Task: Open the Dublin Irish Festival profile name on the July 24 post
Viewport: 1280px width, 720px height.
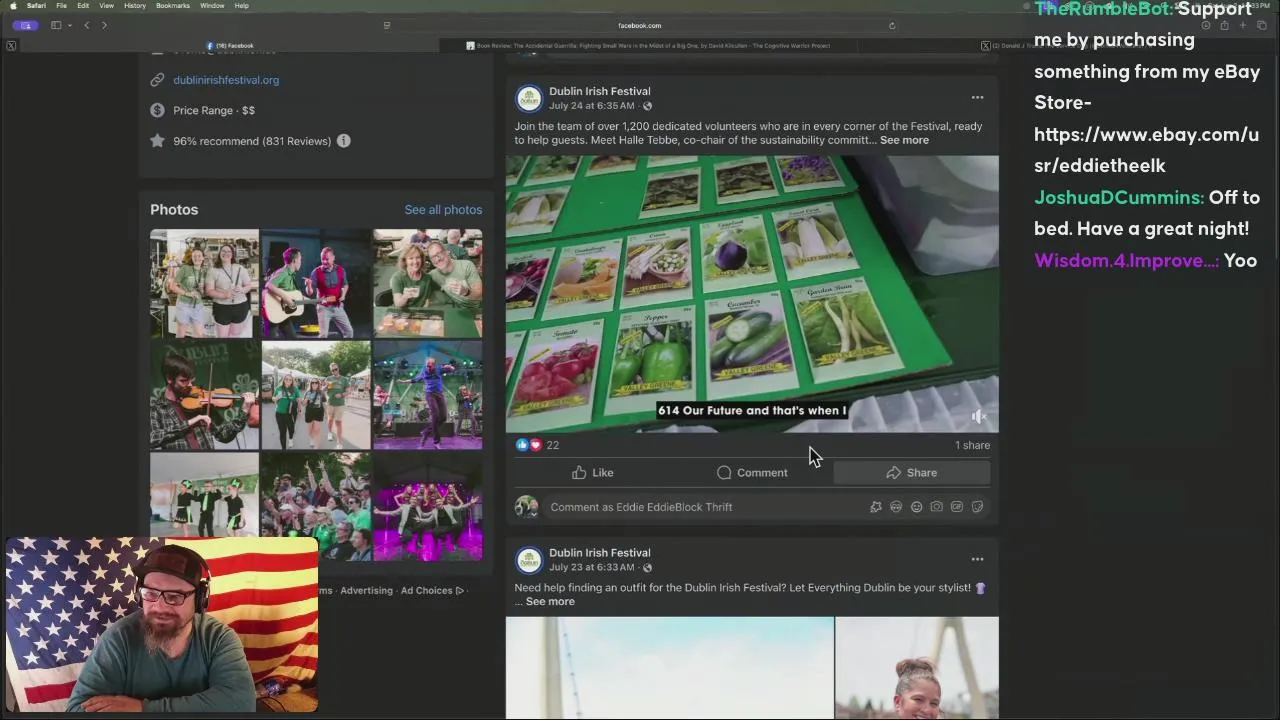Action: click(599, 91)
